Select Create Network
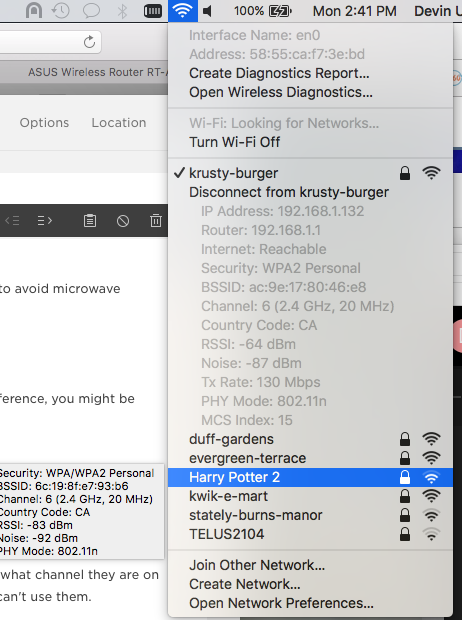Viewport: 462px width, 620px height. pyautogui.click(x=311, y=584)
